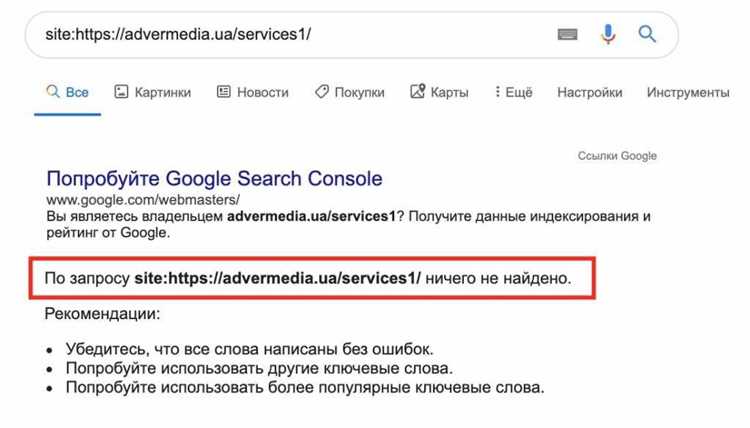Click the Ссылки Google label
The height and width of the screenshot is (428, 750).
(617, 156)
